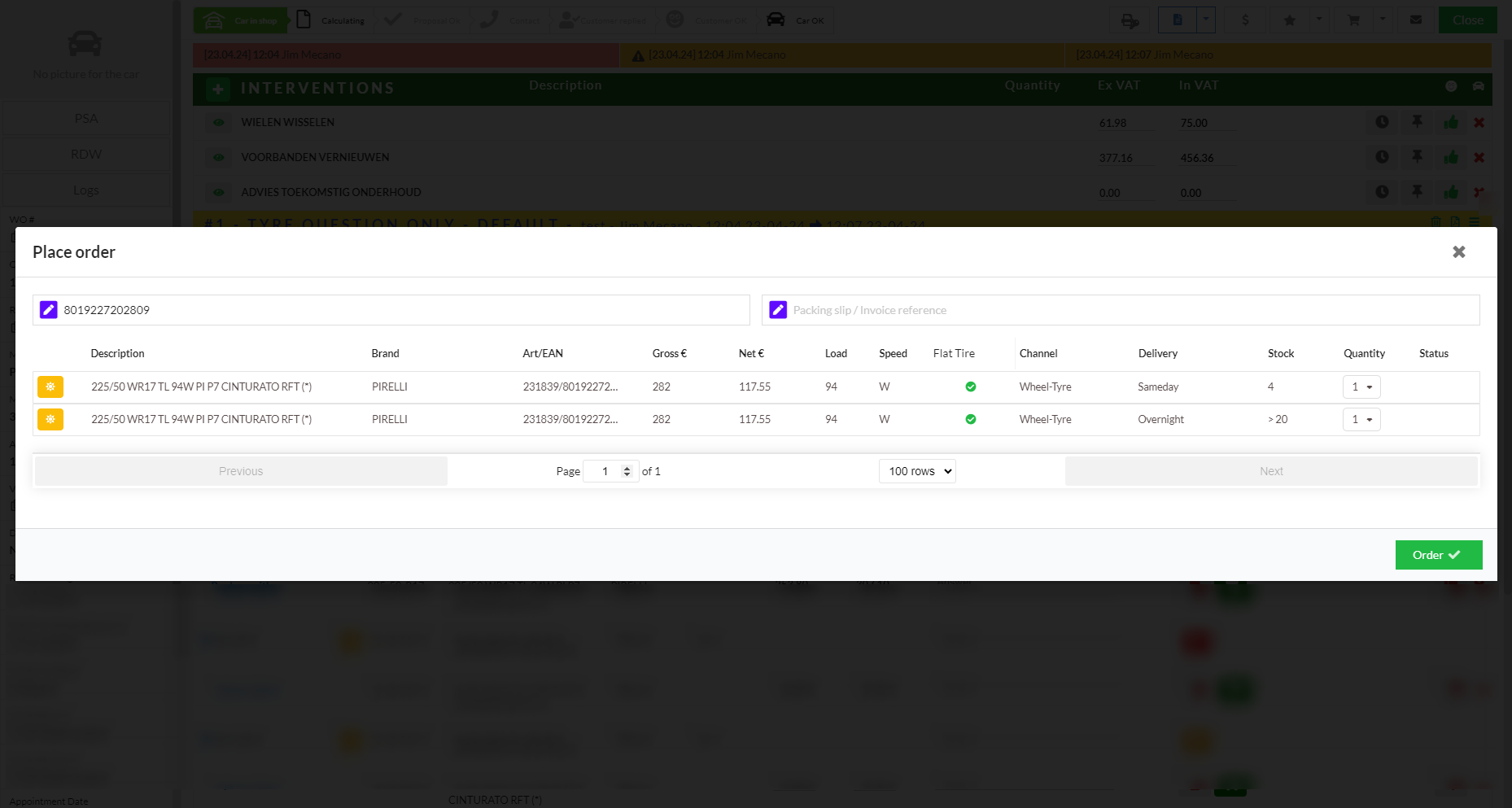Select the Calculating status step
The height and width of the screenshot is (808, 1512).
tap(331, 20)
